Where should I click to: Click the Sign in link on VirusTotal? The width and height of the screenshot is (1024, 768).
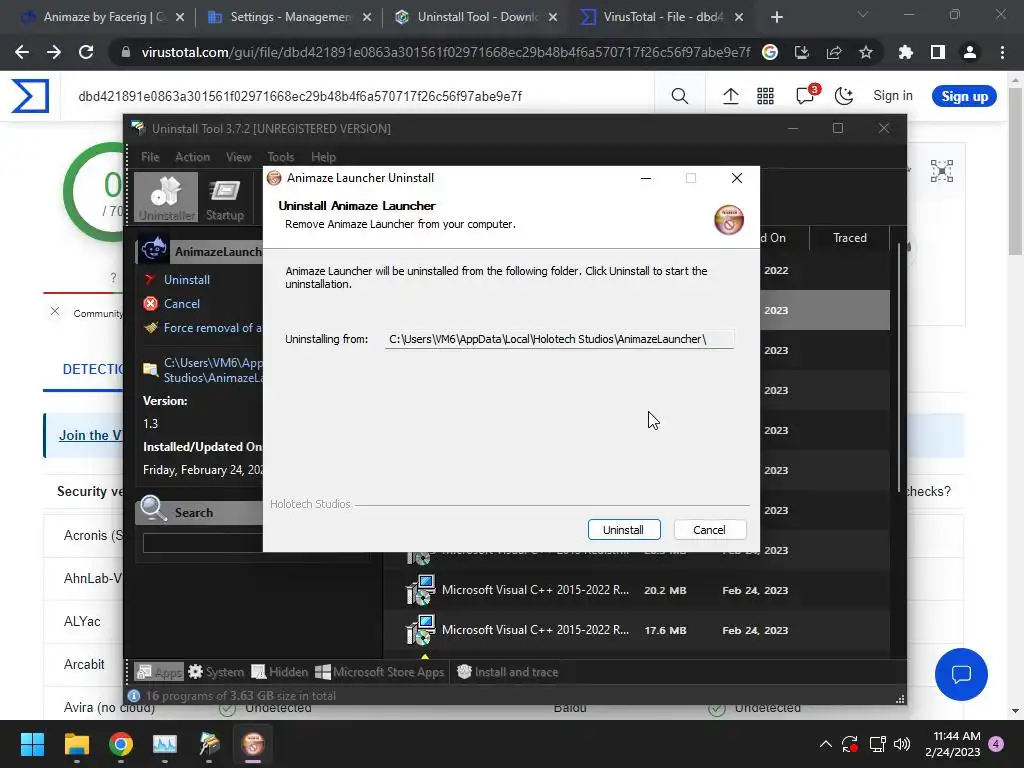coord(893,96)
